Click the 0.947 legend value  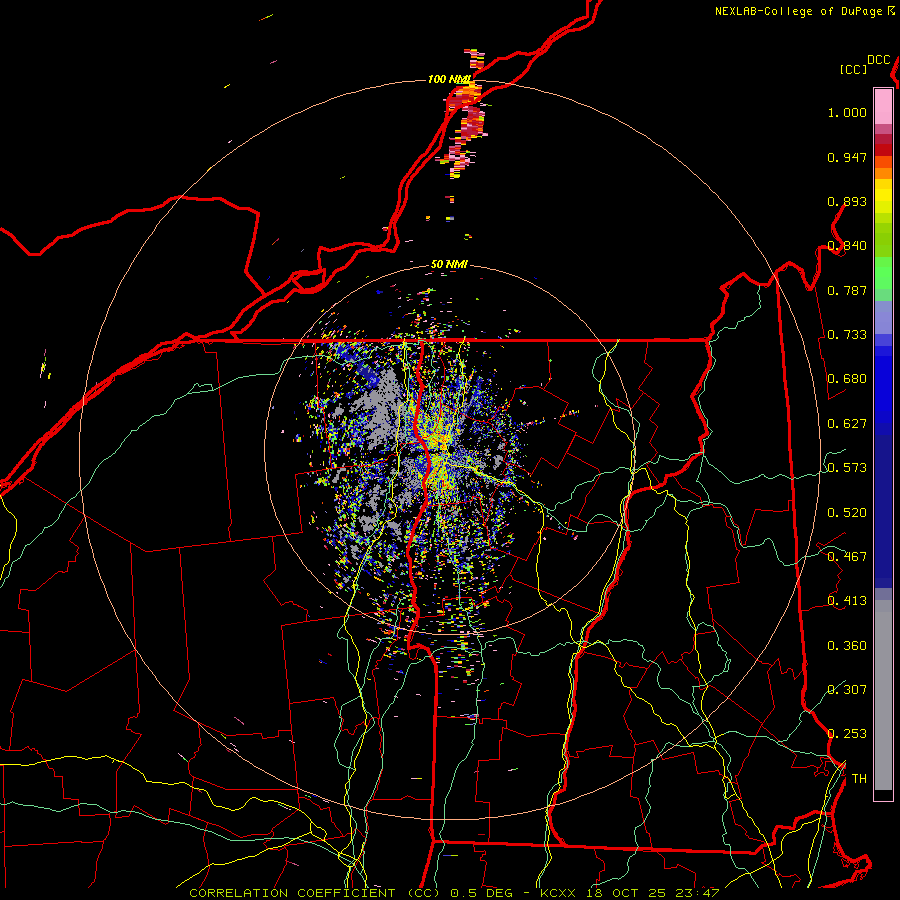[847, 157]
